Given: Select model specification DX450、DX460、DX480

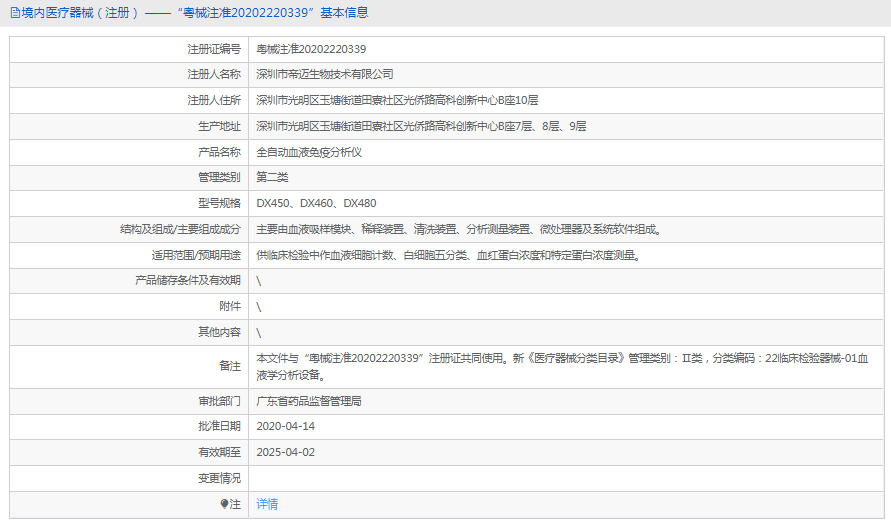Looking at the screenshot, I should tap(316, 203).
